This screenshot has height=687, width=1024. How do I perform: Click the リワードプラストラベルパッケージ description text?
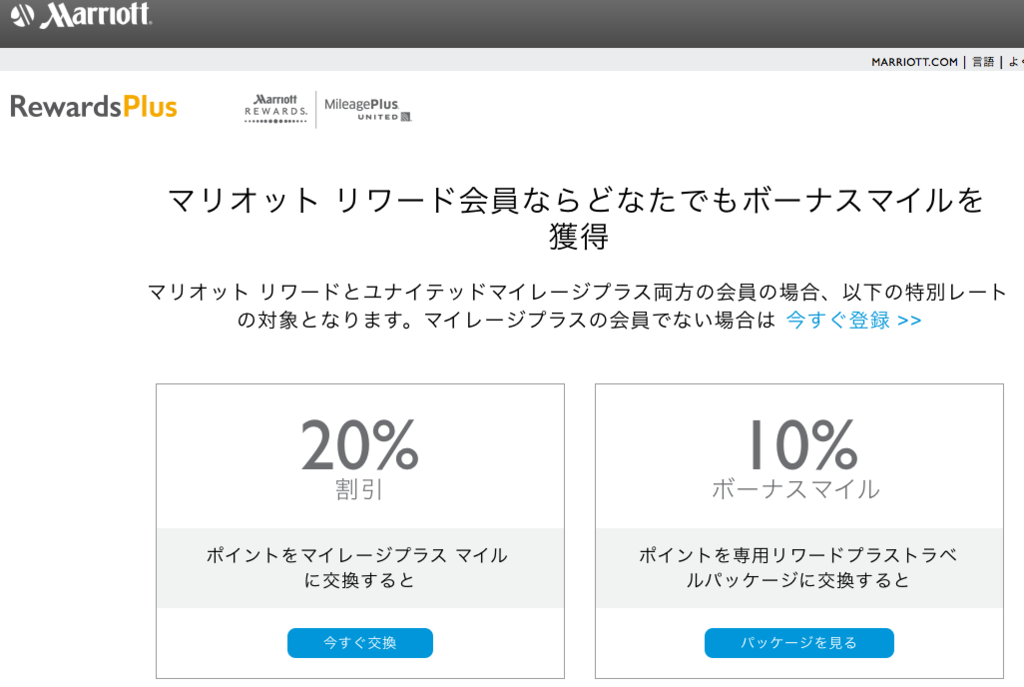point(798,567)
